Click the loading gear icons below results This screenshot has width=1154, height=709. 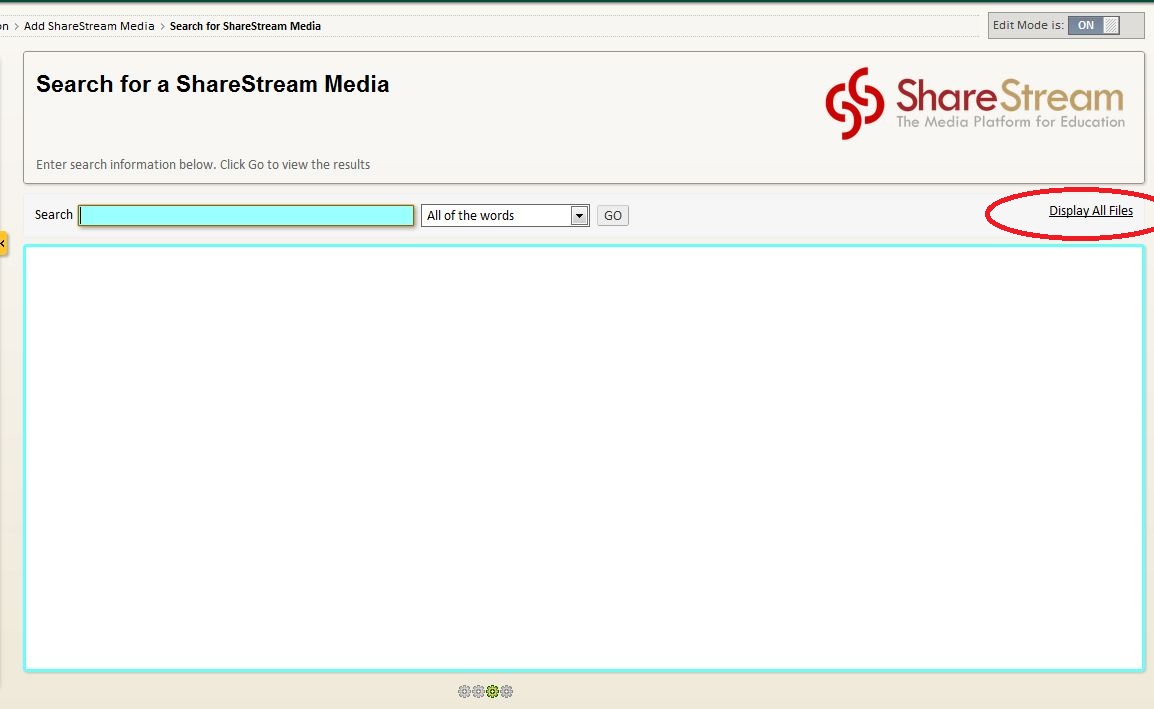pos(485,691)
